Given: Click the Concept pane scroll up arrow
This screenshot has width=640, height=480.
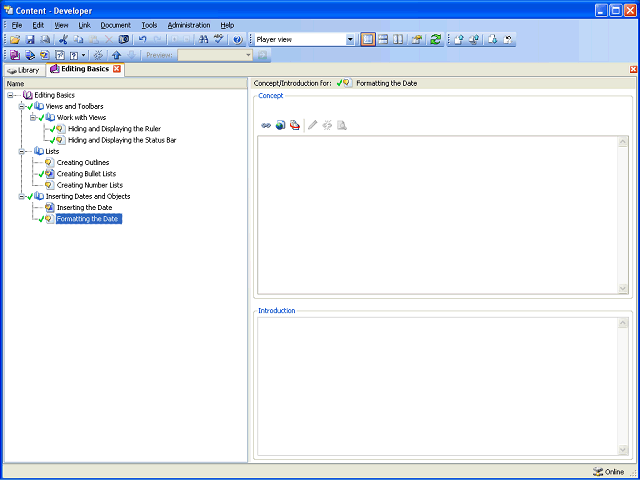Looking at the screenshot, I should 623,142.
